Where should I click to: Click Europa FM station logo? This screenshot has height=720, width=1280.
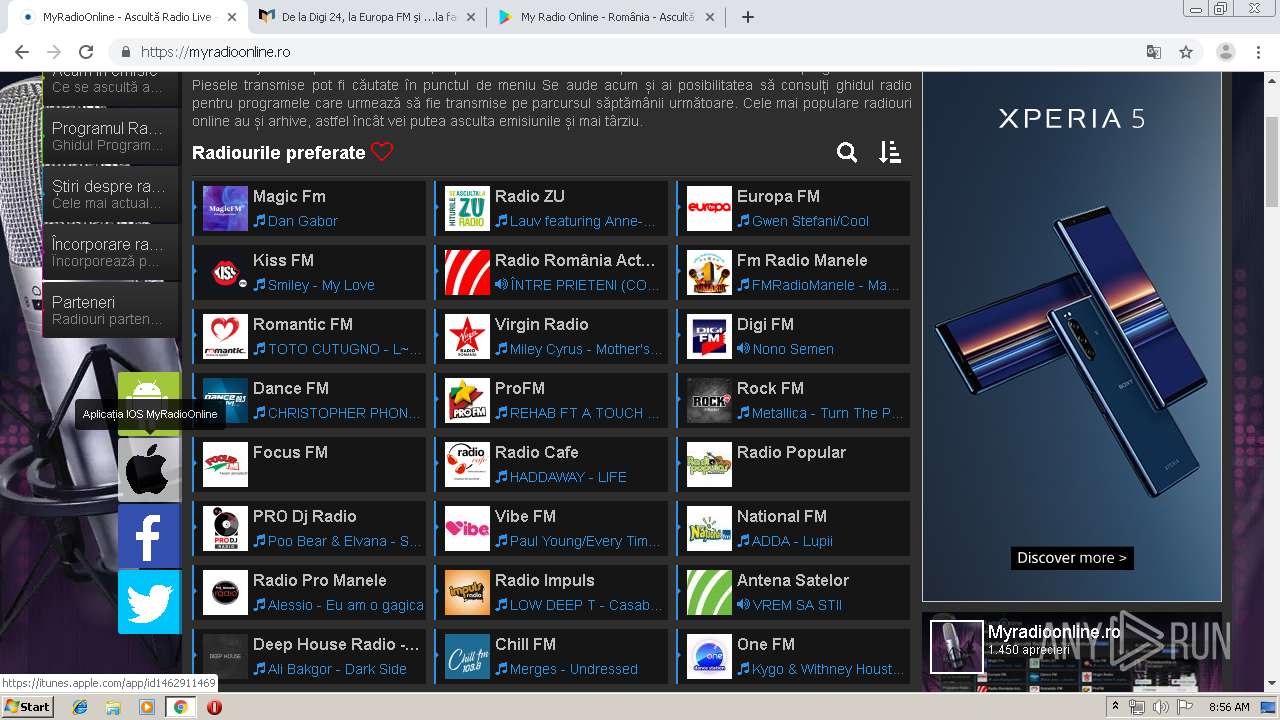pyautogui.click(x=709, y=208)
